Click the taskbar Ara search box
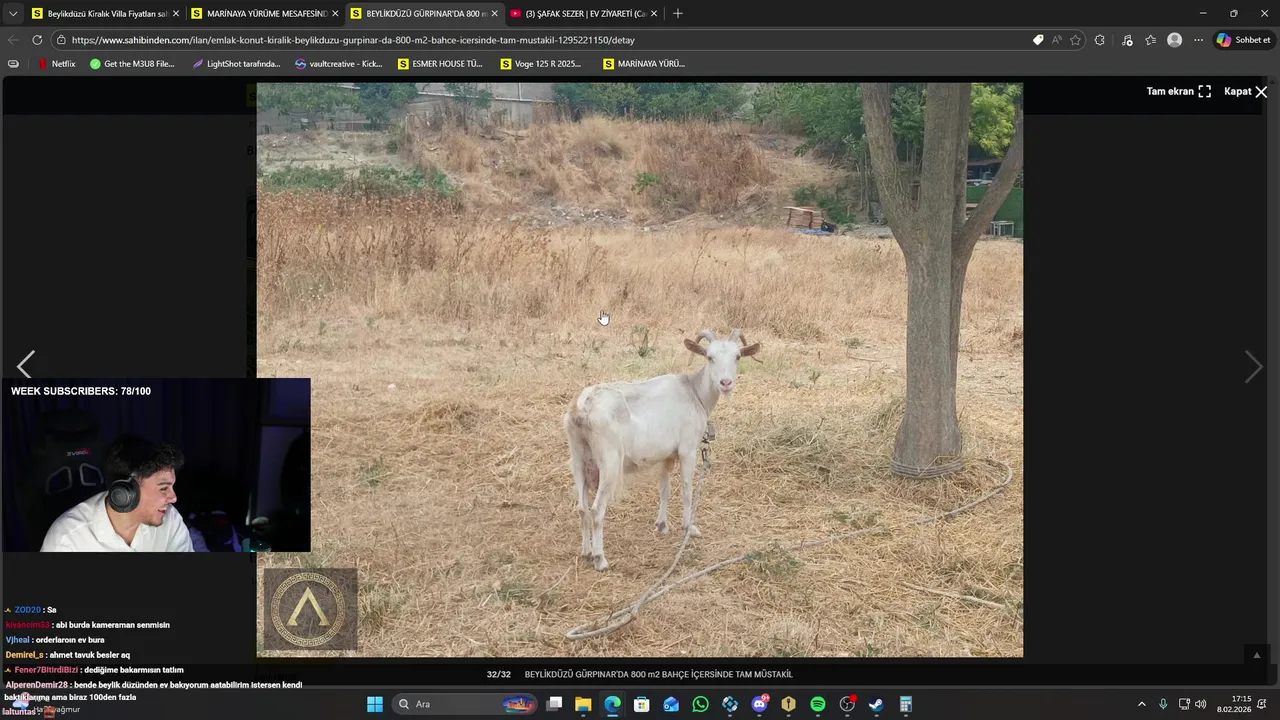 click(x=465, y=704)
